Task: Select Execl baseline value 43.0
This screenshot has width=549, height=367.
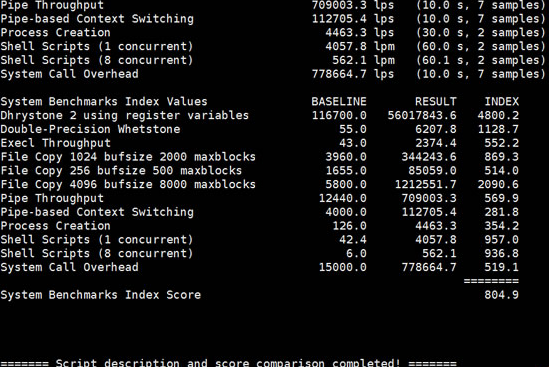Action: 353,143
